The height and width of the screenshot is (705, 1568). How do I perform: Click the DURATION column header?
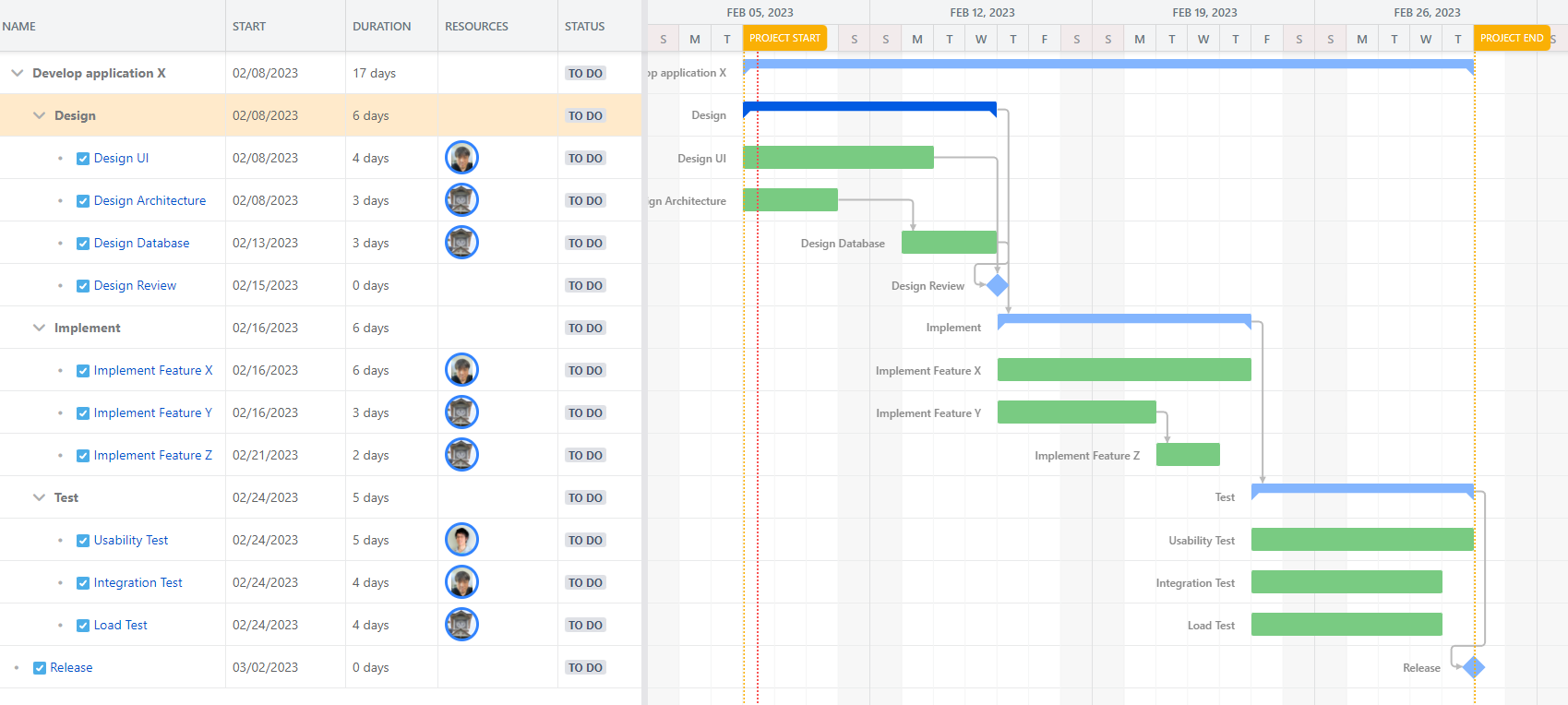point(381,27)
